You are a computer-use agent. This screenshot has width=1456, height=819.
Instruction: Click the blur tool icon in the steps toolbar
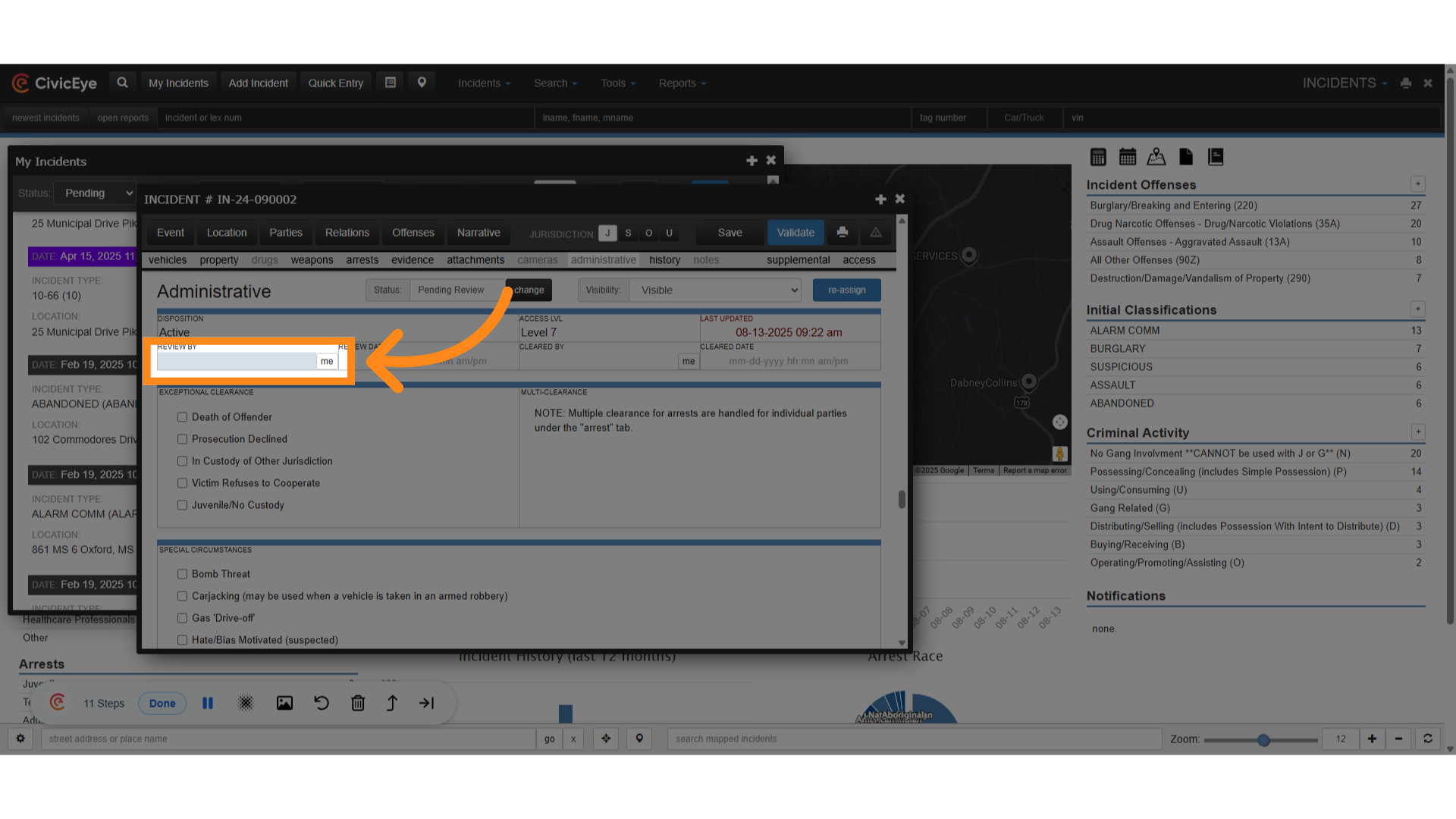(246, 703)
